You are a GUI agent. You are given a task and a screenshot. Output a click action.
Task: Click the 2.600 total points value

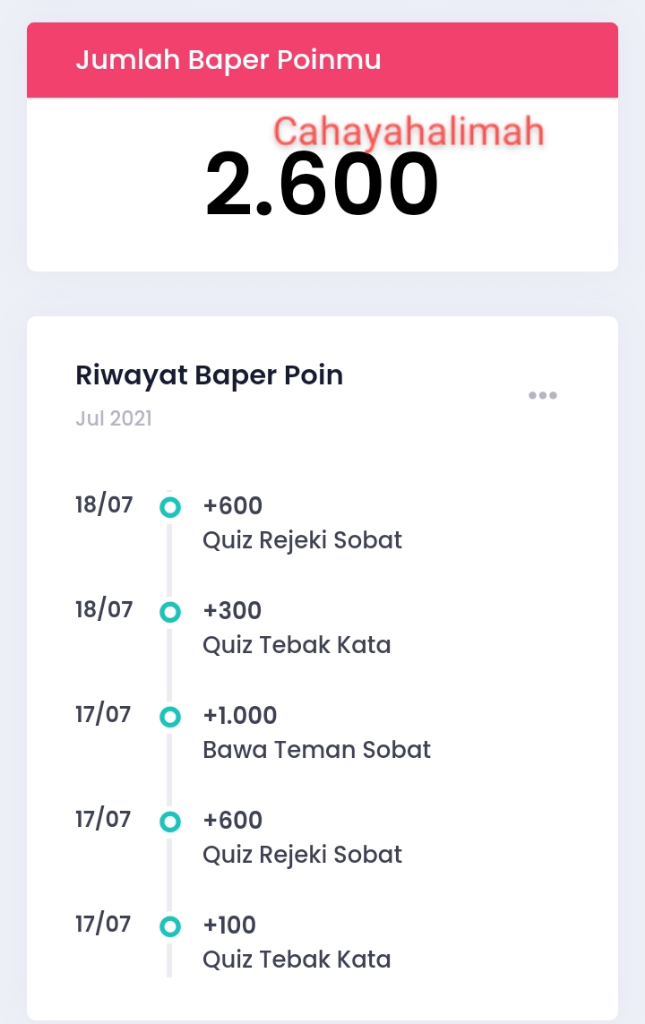(322, 187)
